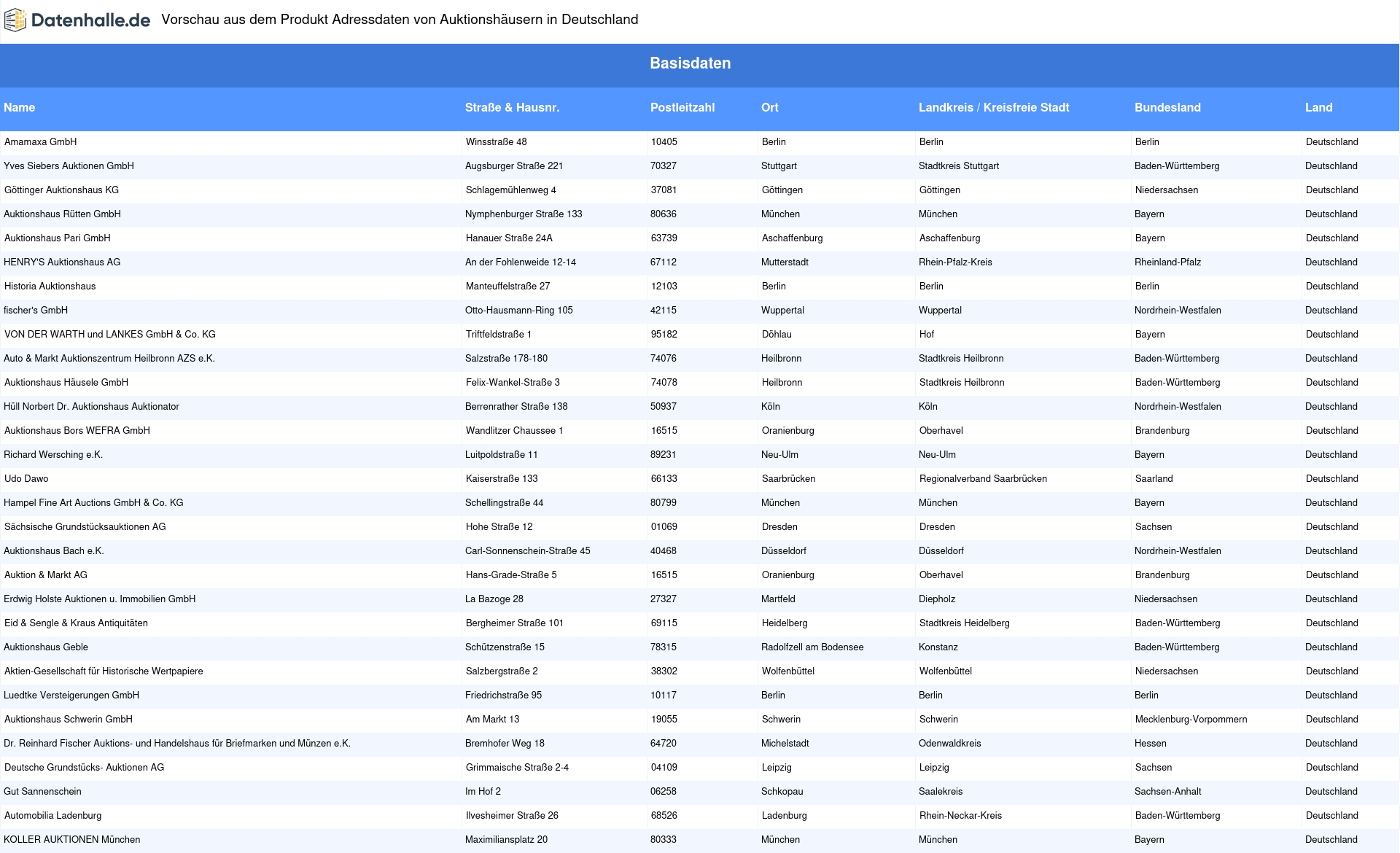Click the Ort value Mutterstadt
This screenshot has width=1400, height=853.
(x=785, y=262)
